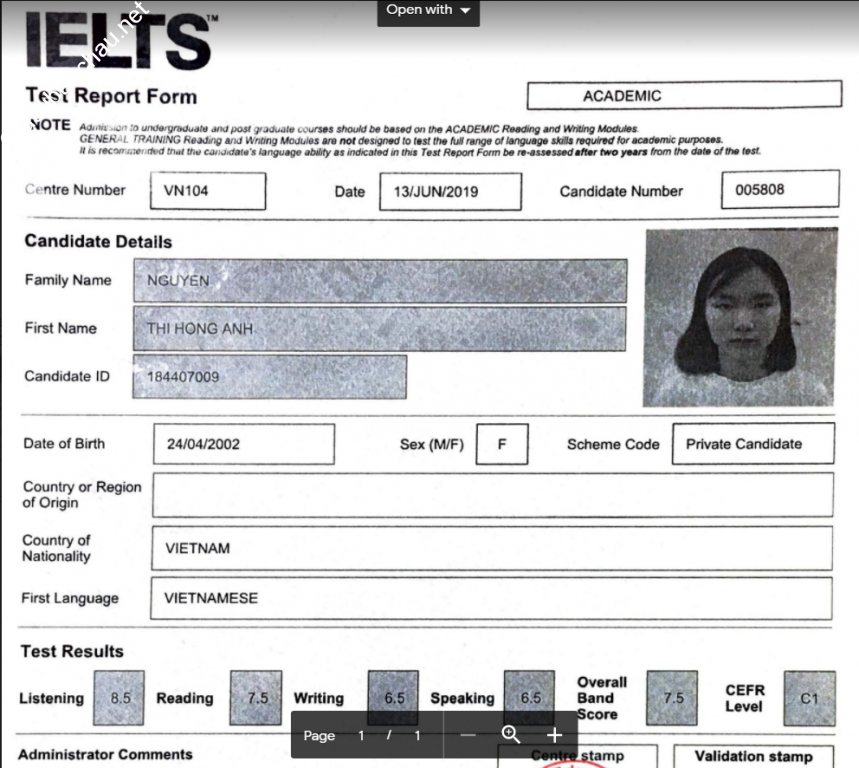Click the zoom in plus icon
Screen dimensions: 859x768
coord(555,735)
